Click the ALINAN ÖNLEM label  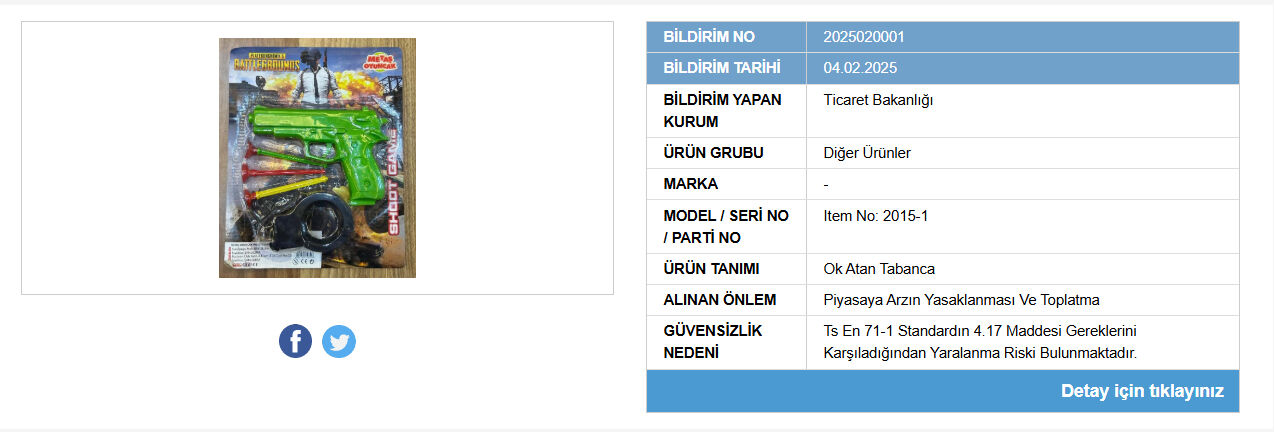pyautogui.click(x=720, y=300)
